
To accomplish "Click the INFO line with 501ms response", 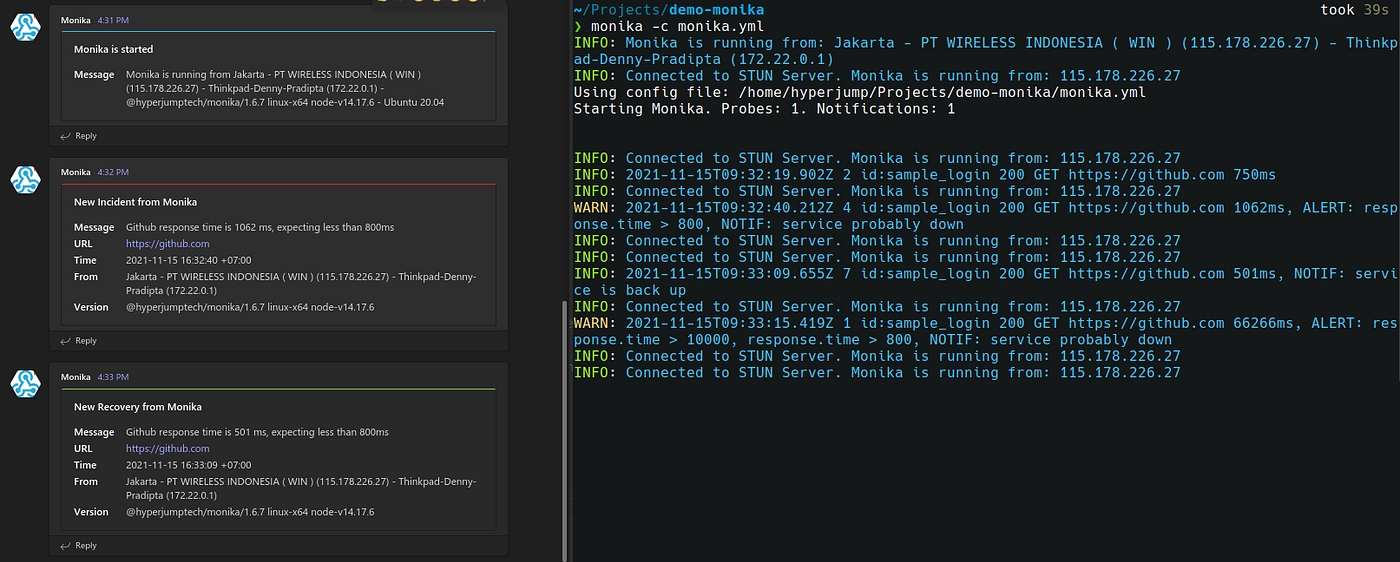I will pyautogui.click(x=986, y=282).
